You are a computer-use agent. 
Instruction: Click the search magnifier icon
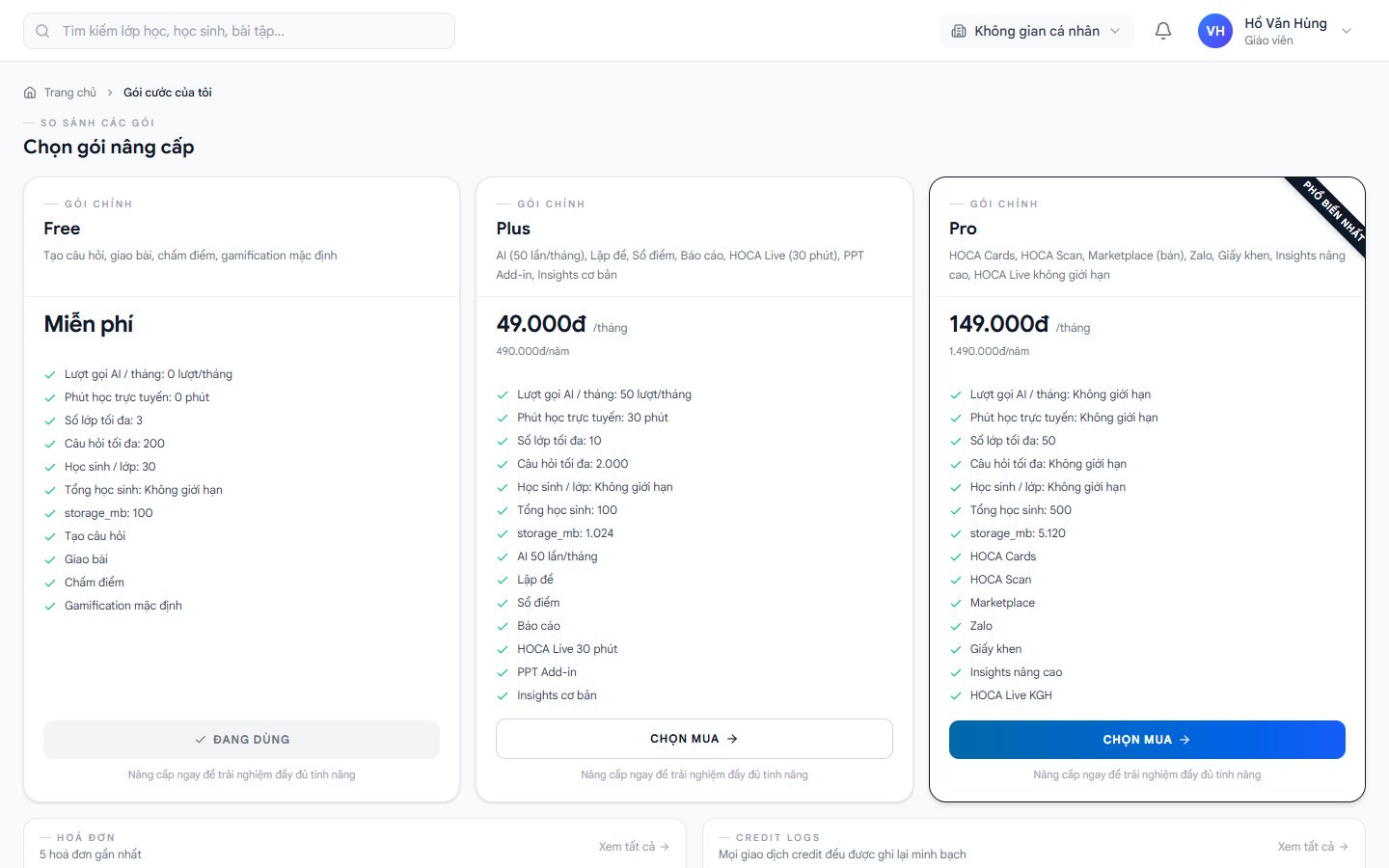click(42, 31)
